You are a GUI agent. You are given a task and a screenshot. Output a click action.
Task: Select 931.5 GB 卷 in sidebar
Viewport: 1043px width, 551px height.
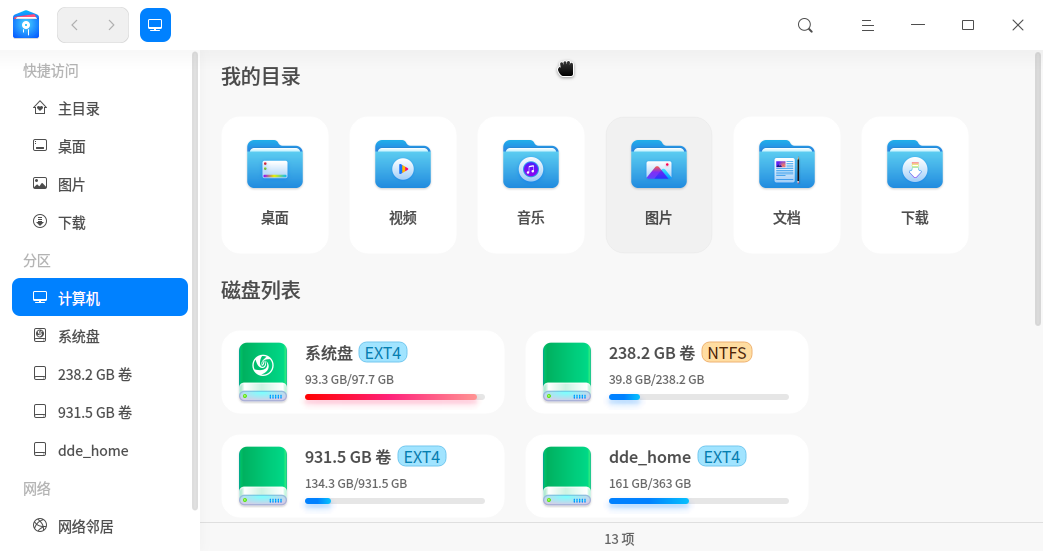coord(100,412)
